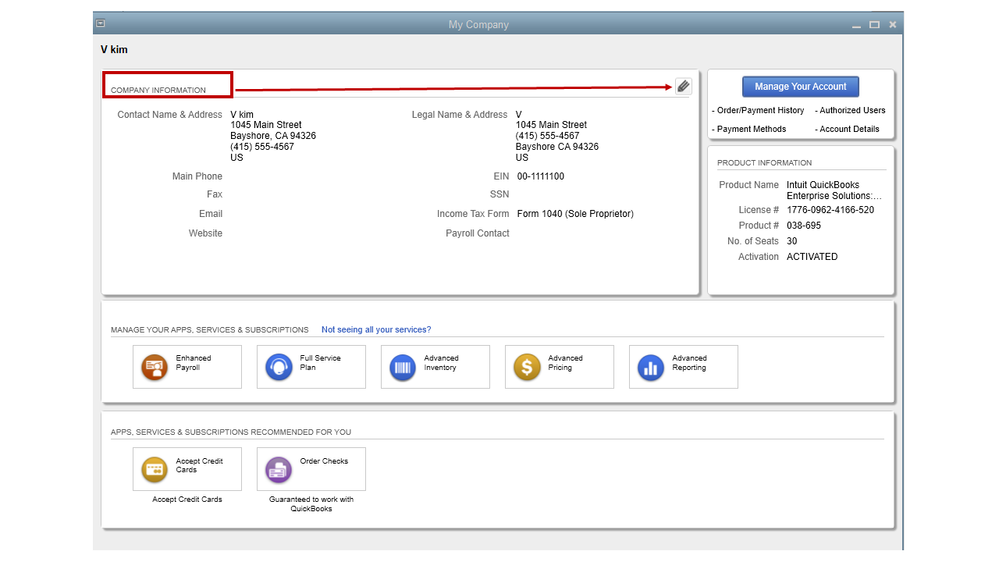Viewport: 999px width, 562px height.
Task: Minimize the My Company window
Action: click(x=856, y=25)
